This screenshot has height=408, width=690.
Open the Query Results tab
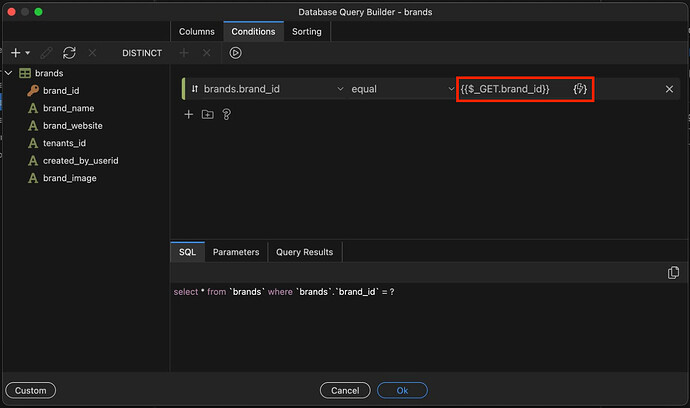click(305, 252)
